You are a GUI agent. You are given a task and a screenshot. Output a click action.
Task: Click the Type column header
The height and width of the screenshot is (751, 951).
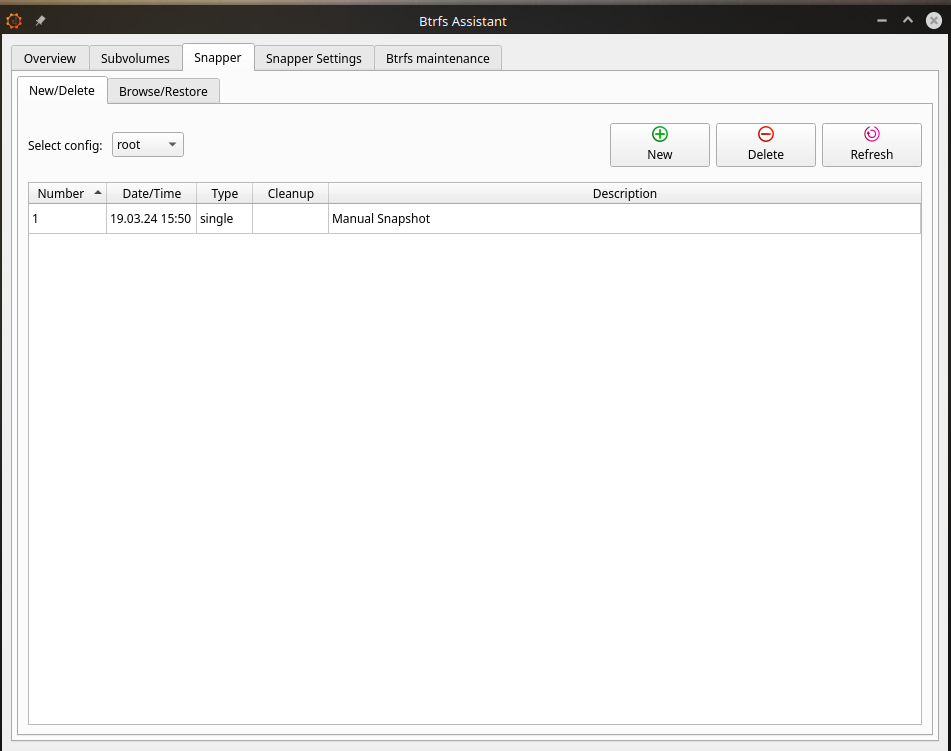pos(224,194)
